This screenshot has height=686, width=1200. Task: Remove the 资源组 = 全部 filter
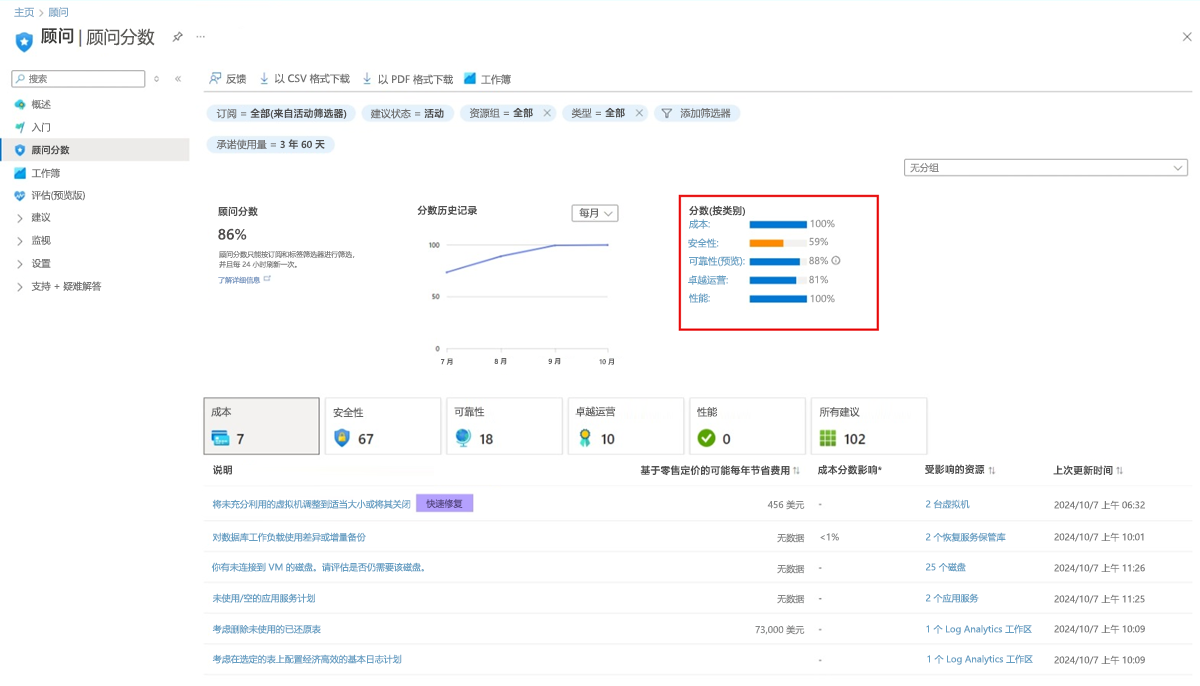pos(545,113)
